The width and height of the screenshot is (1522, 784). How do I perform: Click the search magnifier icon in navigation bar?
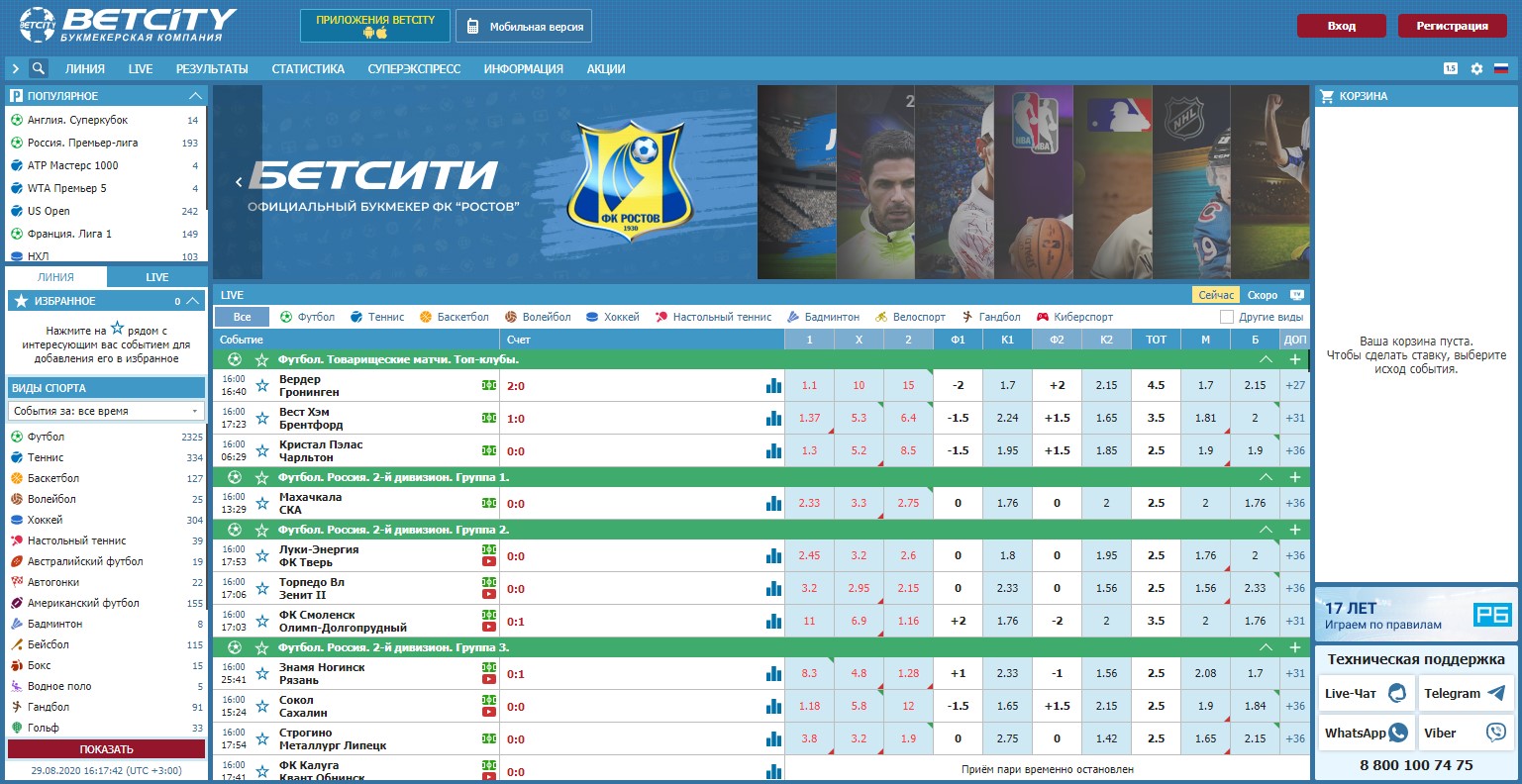(38, 68)
